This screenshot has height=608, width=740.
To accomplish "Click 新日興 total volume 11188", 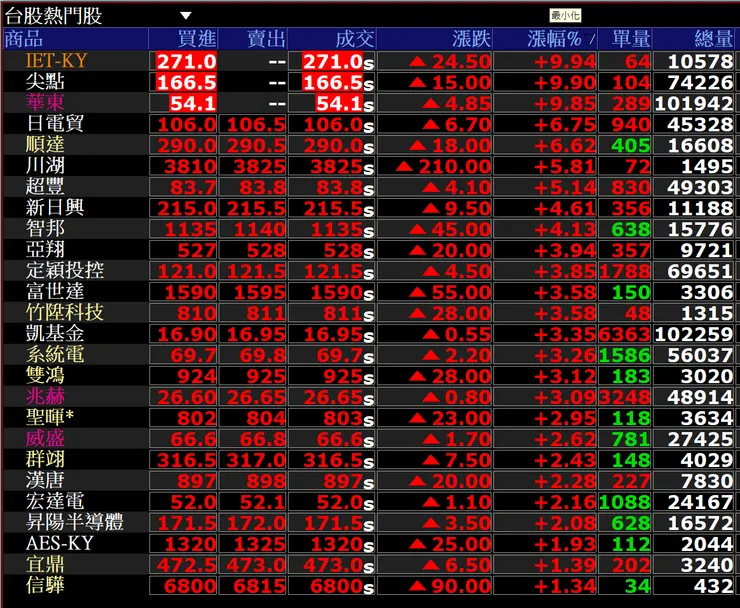I will (x=700, y=208).
